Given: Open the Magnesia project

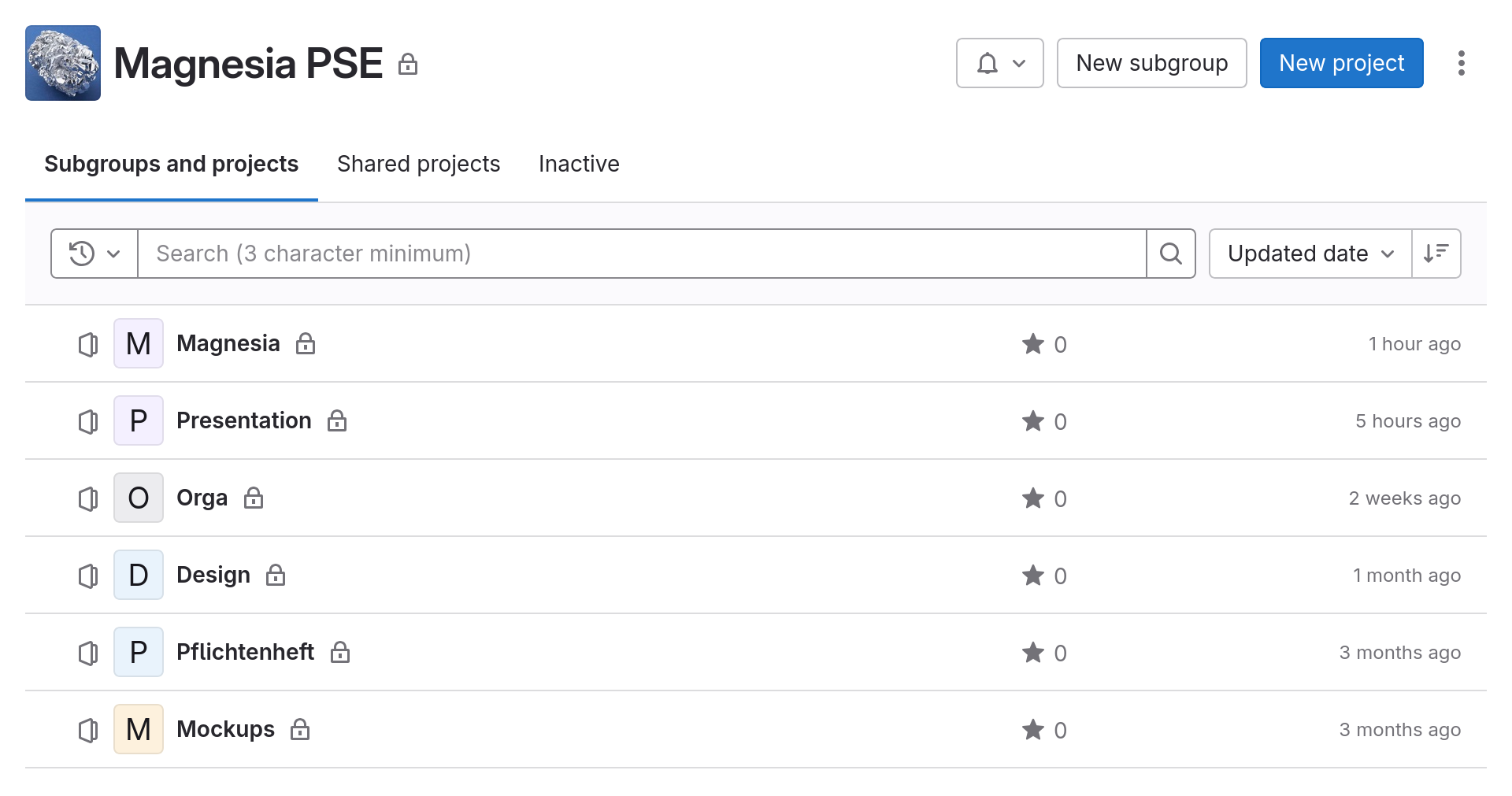Looking at the screenshot, I should (x=228, y=343).
